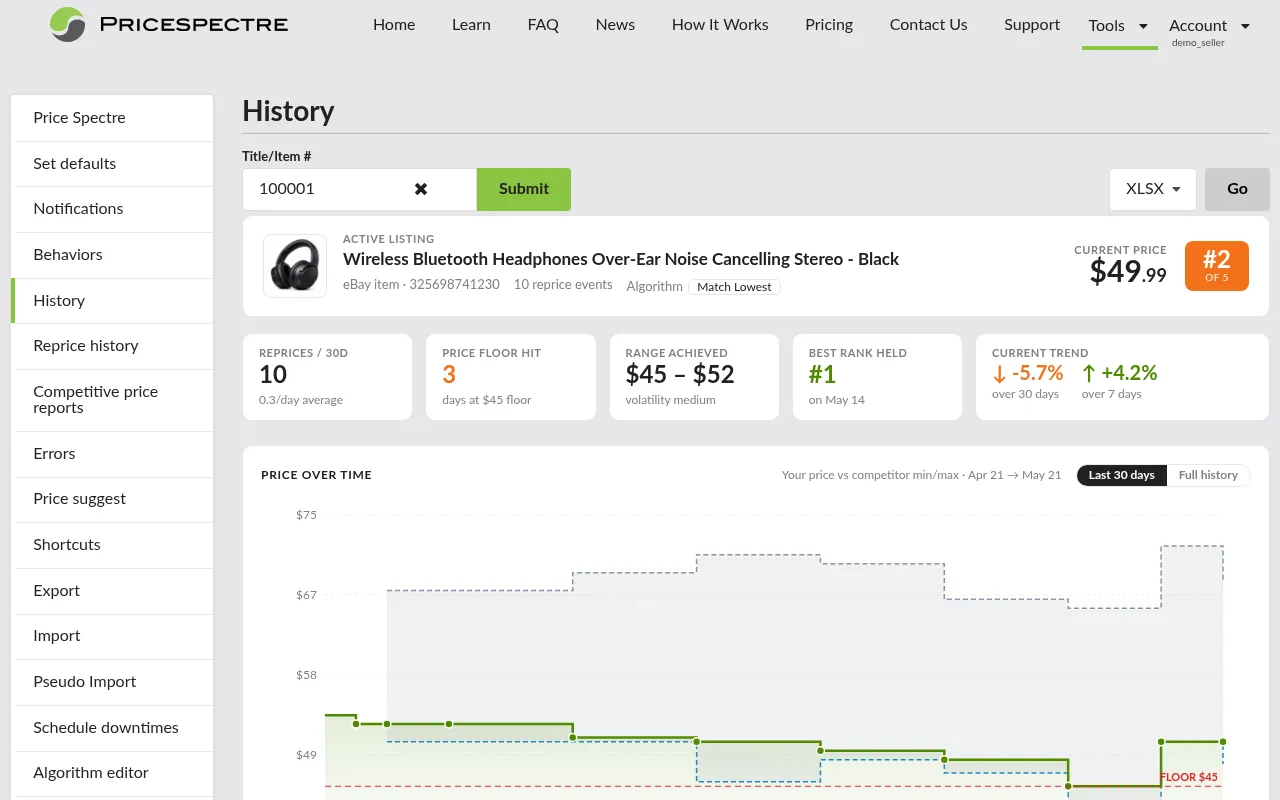The image size is (1280, 800).
Task: Click the Range Achieved $45 – $52 card
Action: click(694, 377)
